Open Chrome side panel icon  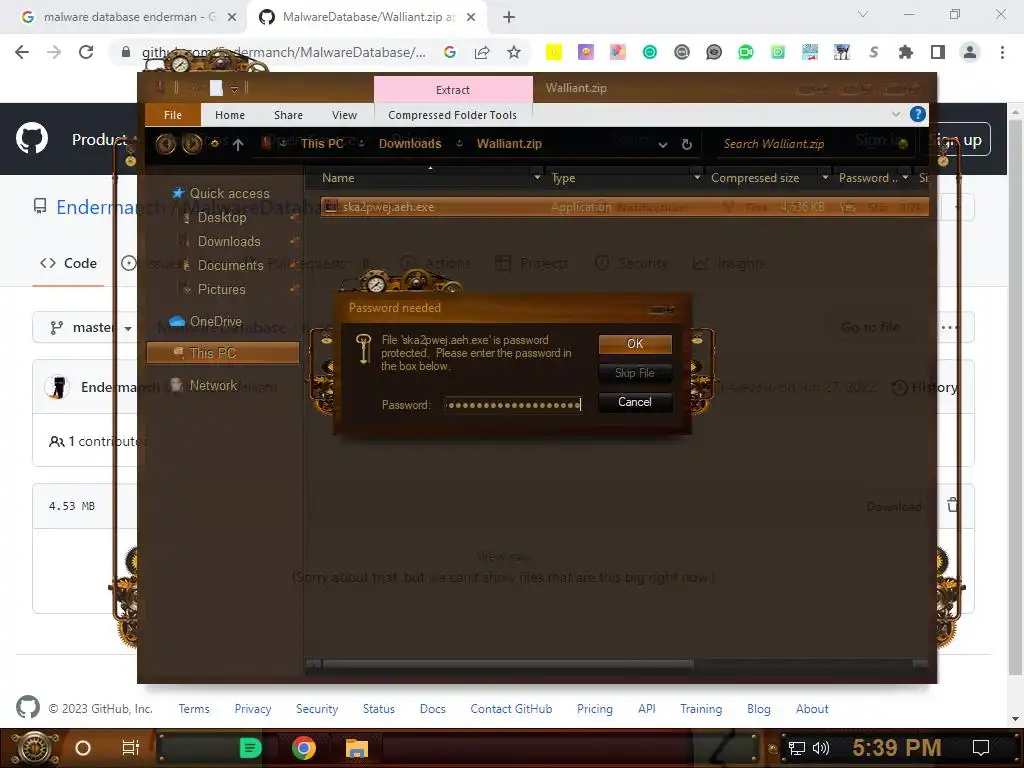click(938, 52)
